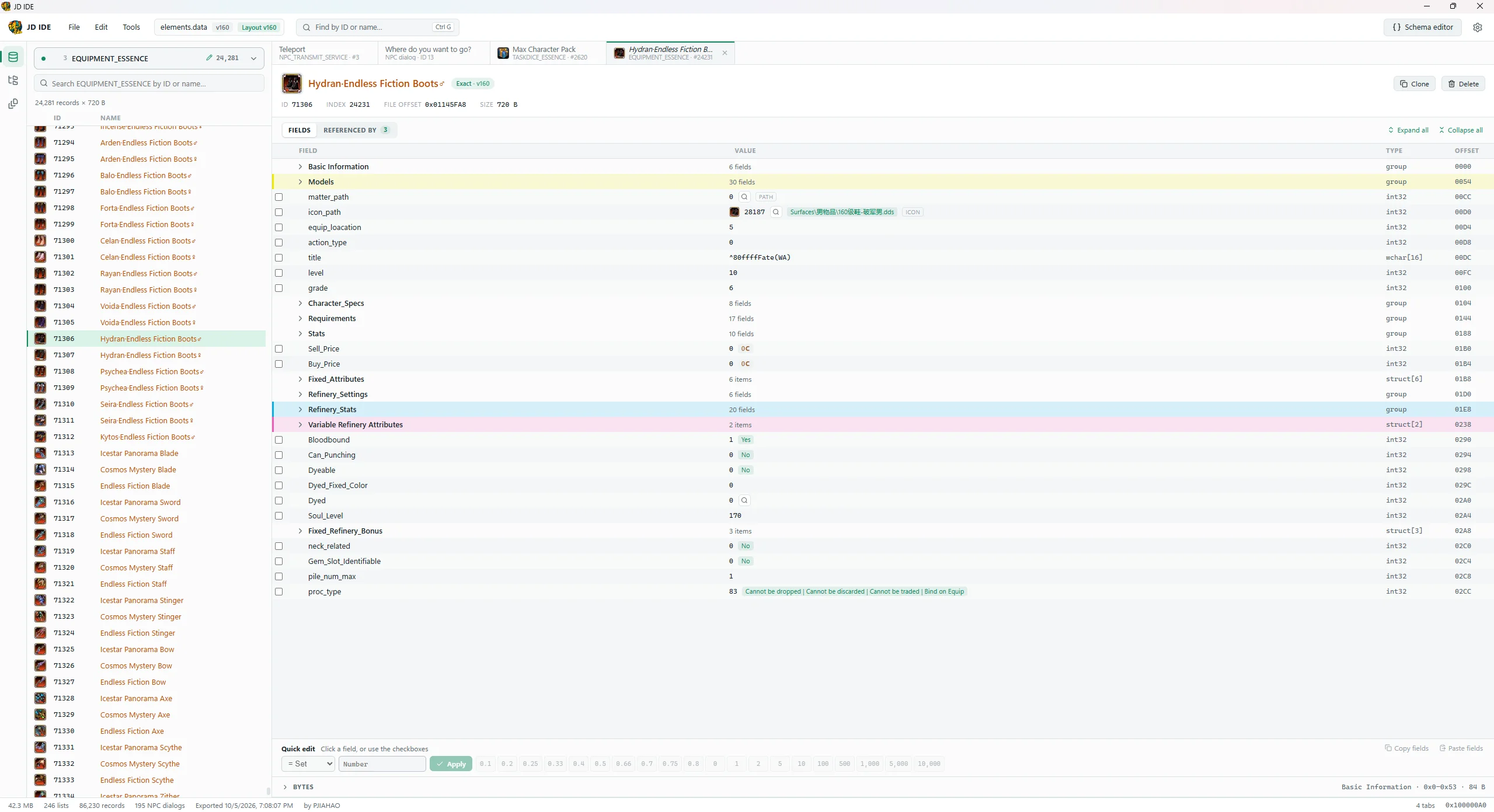This screenshot has height=812, width=1494.
Task: Open the database lists sidebar icon
Action: click(13, 57)
